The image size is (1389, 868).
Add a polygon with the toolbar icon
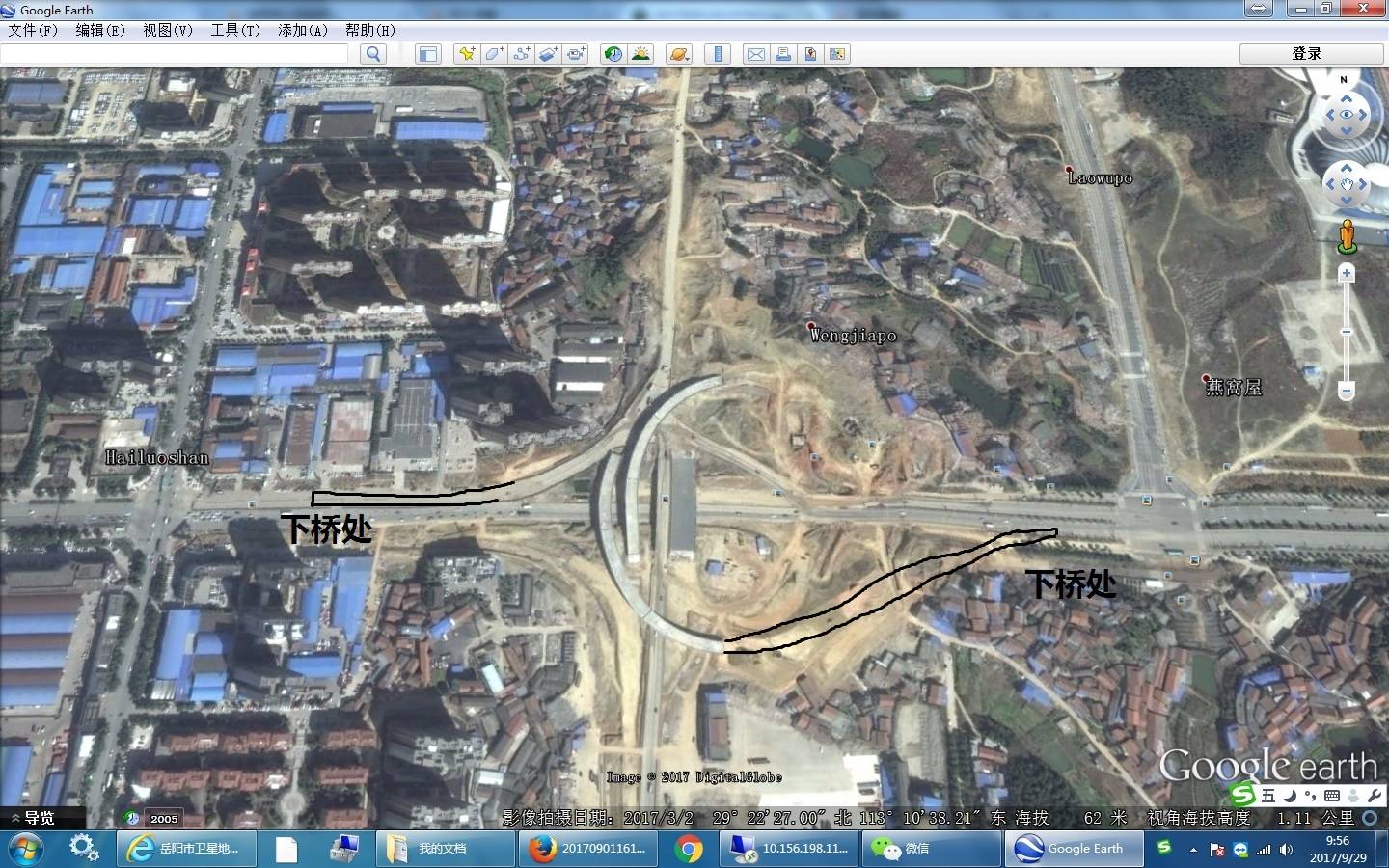(x=494, y=54)
